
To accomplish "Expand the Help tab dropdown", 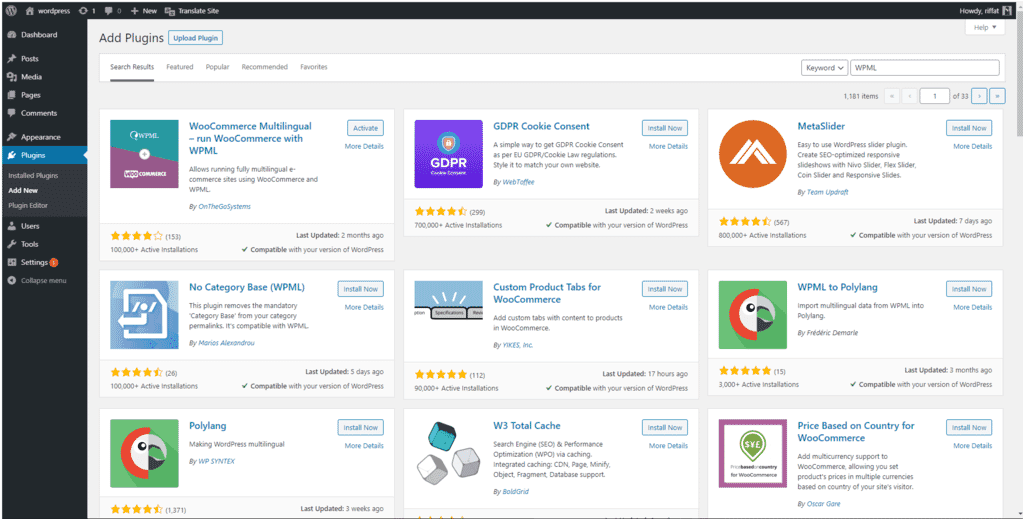I will pyautogui.click(x=985, y=27).
